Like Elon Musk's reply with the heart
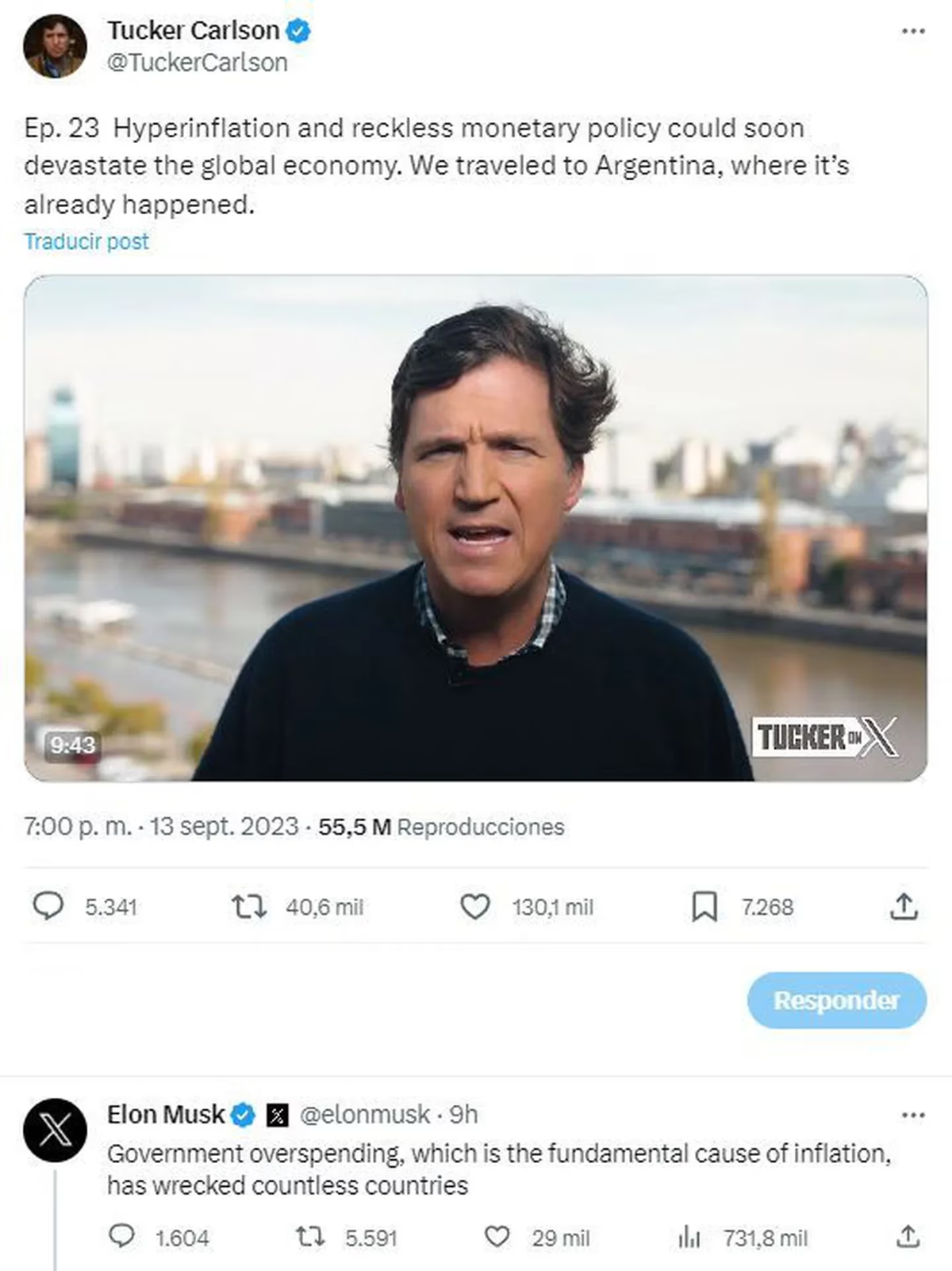 click(497, 1236)
